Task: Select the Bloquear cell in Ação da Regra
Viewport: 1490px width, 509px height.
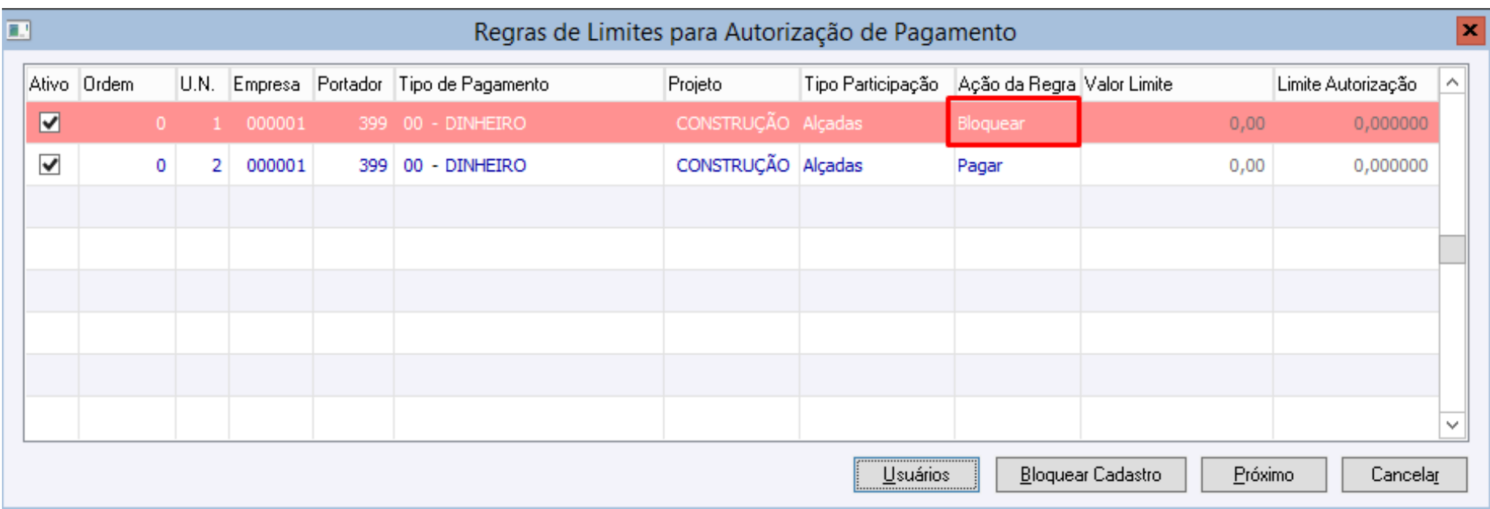Action: pos(1013,124)
